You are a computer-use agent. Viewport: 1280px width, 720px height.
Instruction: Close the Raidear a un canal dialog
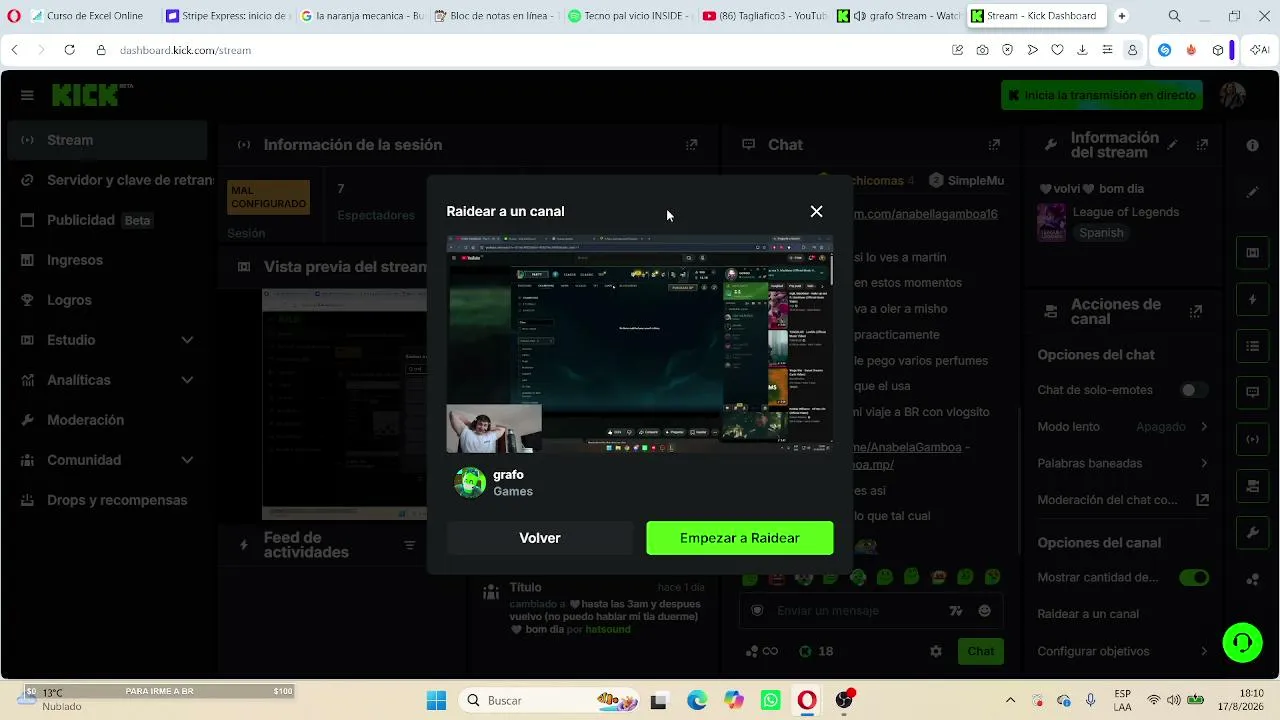click(x=816, y=211)
